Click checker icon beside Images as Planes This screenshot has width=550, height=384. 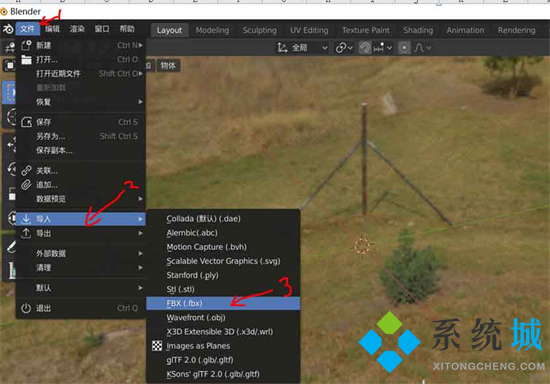157,346
